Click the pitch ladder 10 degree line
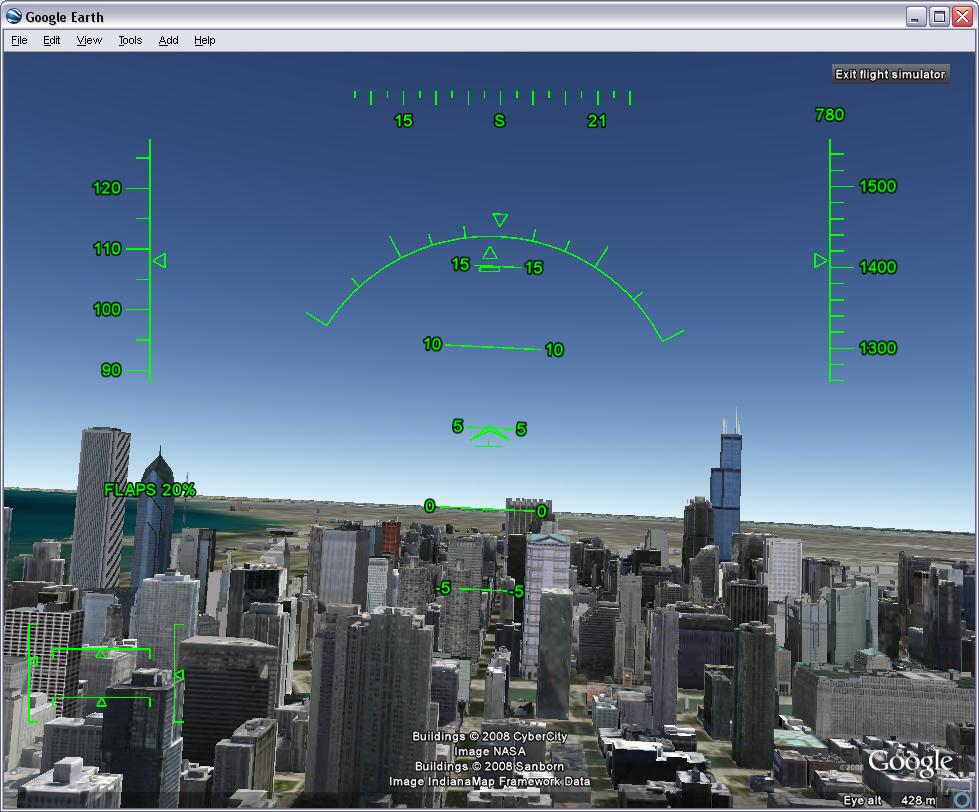The height and width of the screenshot is (812, 979). click(493, 346)
